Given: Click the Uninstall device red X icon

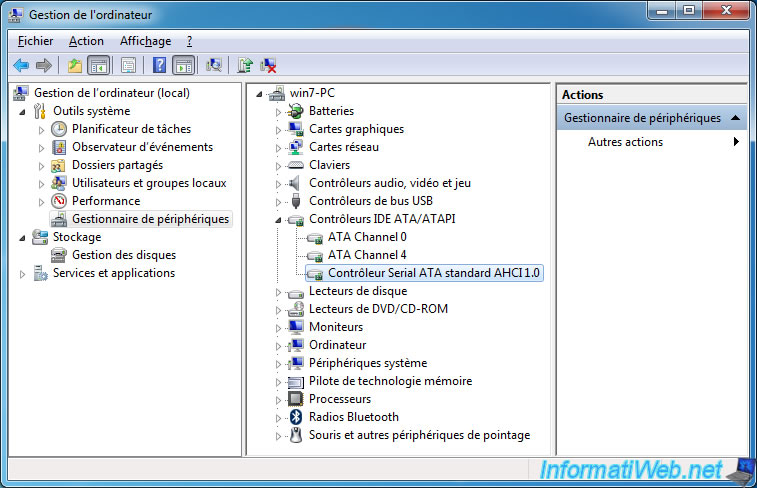Looking at the screenshot, I should tap(268, 66).
